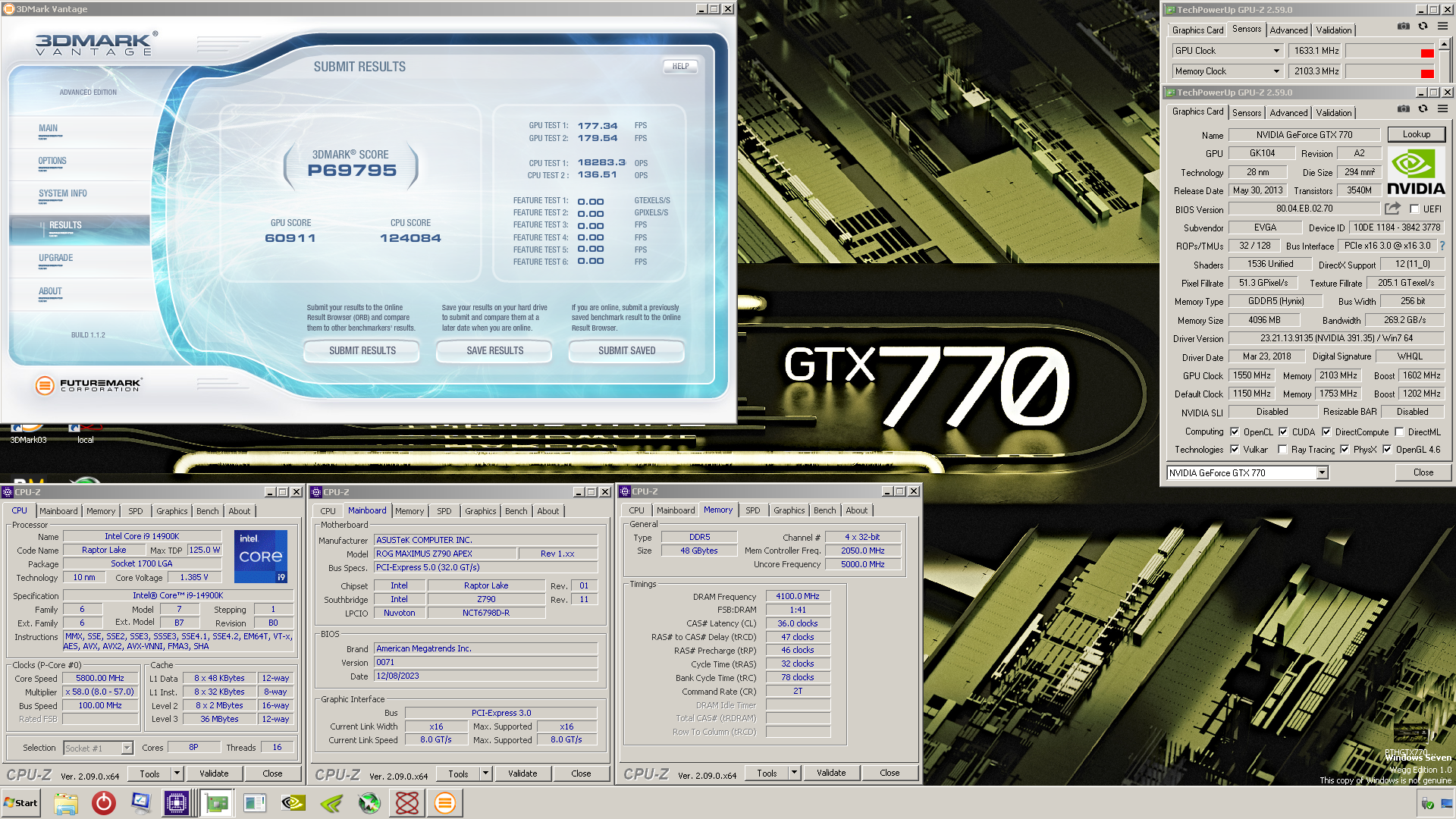
Task: Click the BIOS export share icon in GPU-Z
Action: coord(1392,209)
